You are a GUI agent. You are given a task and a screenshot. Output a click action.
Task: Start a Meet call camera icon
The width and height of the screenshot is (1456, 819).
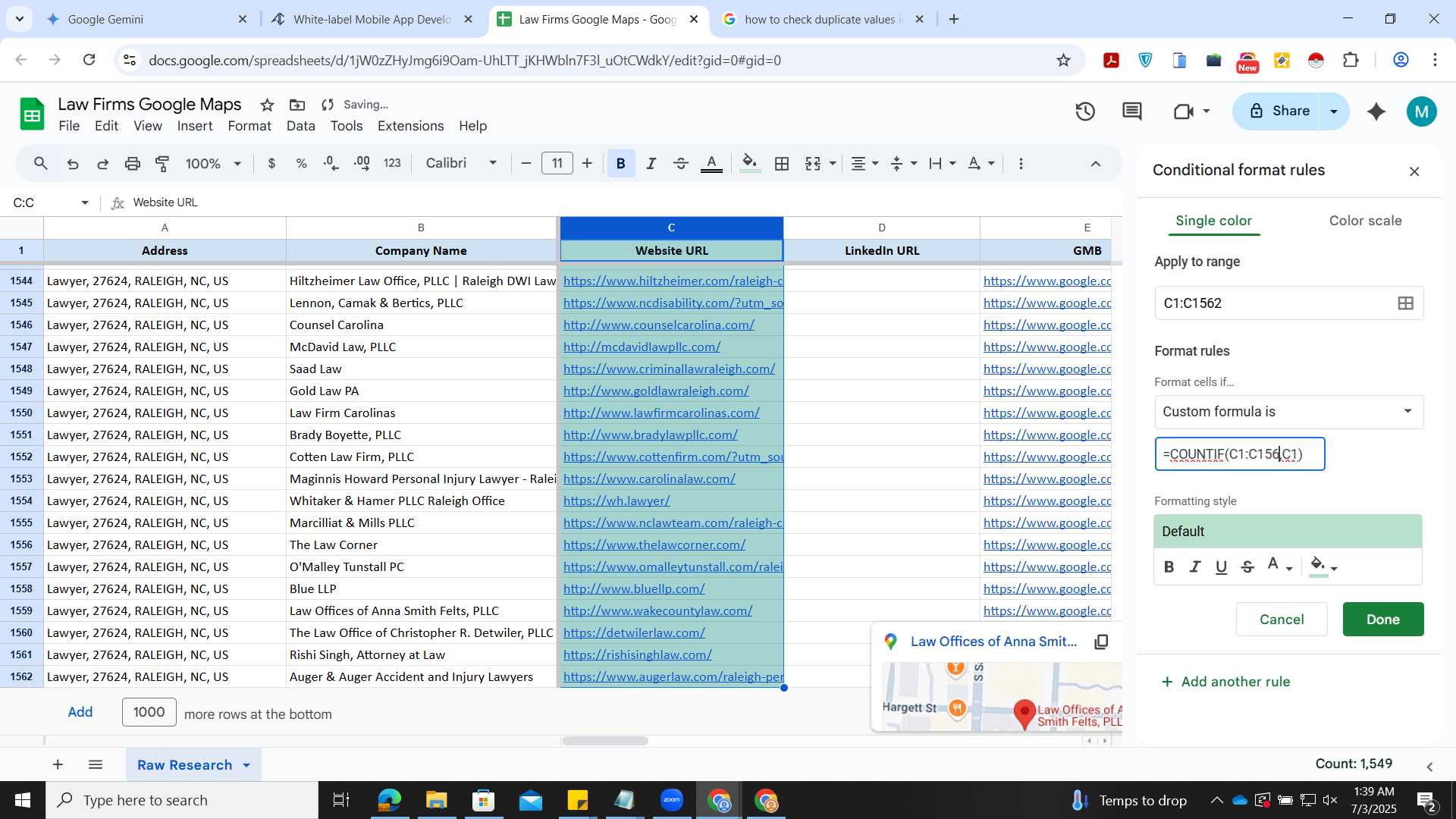tap(1183, 112)
